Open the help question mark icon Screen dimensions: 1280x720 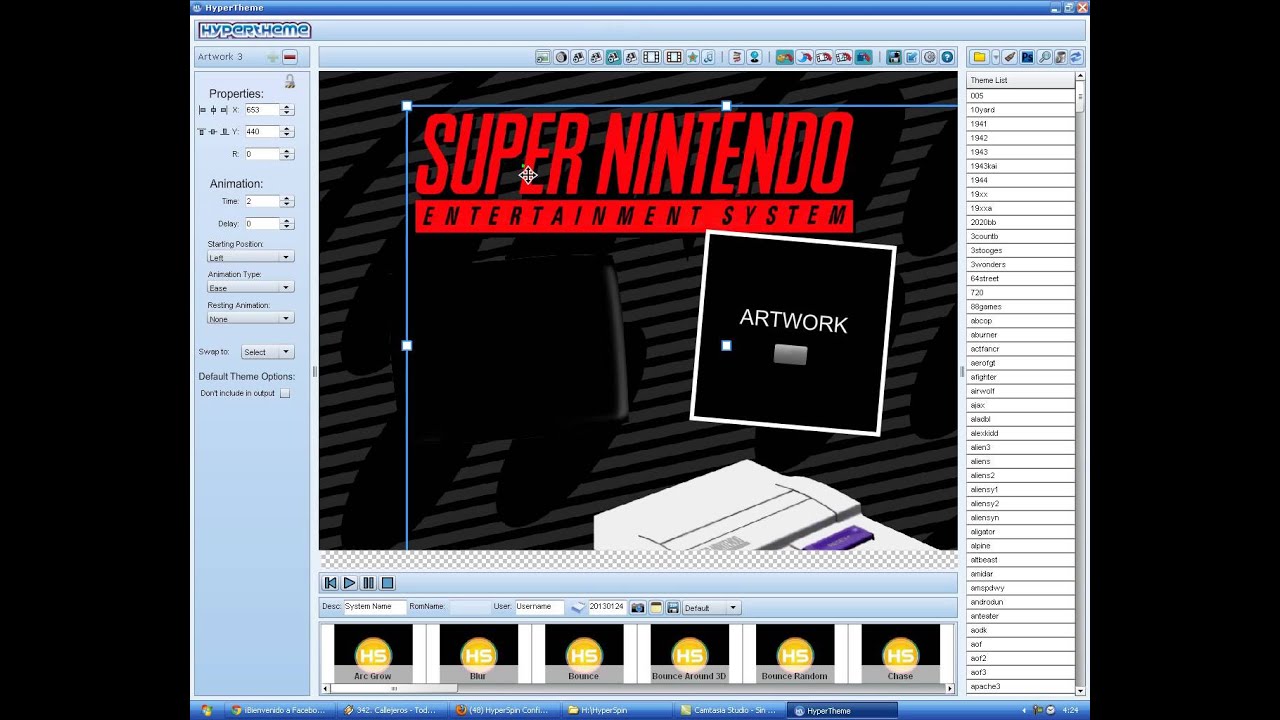(947, 57)
